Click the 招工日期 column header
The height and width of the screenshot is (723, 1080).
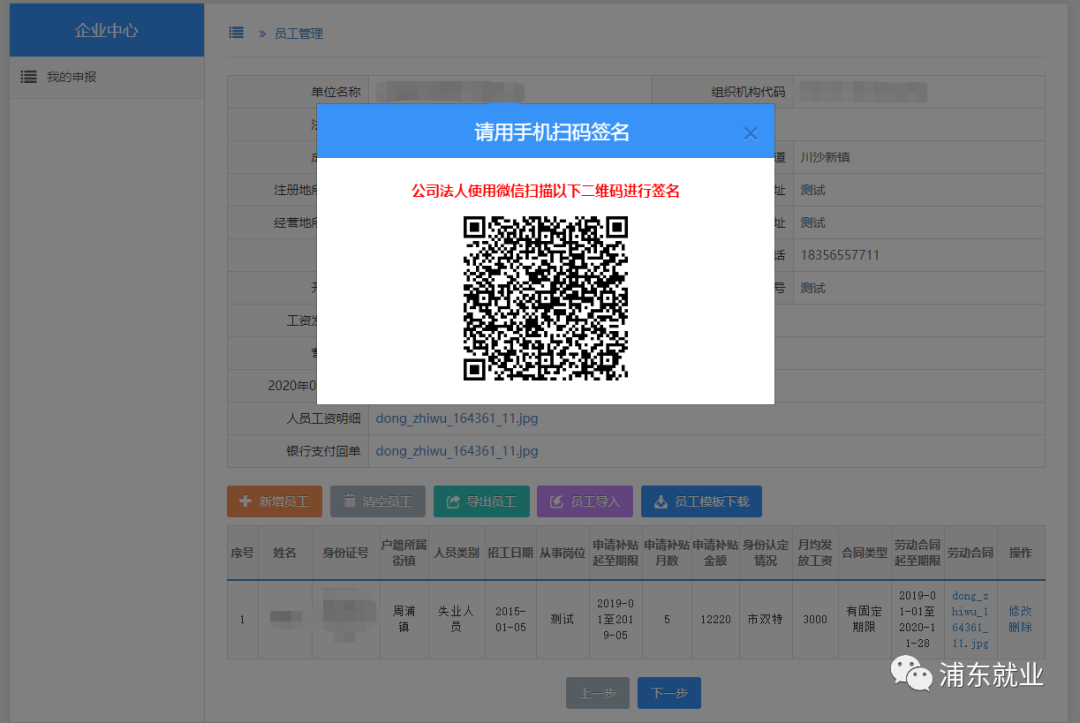coord(510,553)
